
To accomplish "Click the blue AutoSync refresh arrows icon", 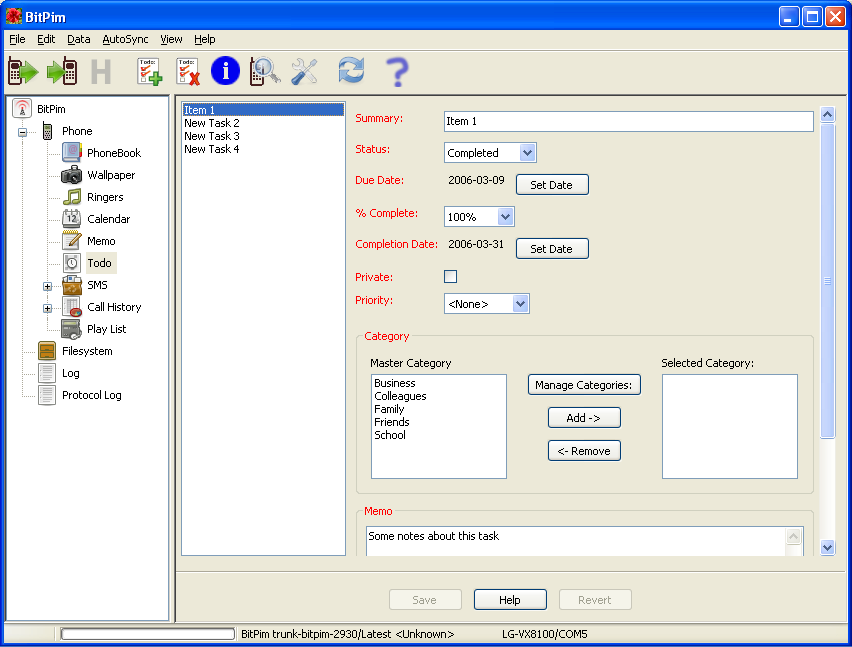I will 351,71.
